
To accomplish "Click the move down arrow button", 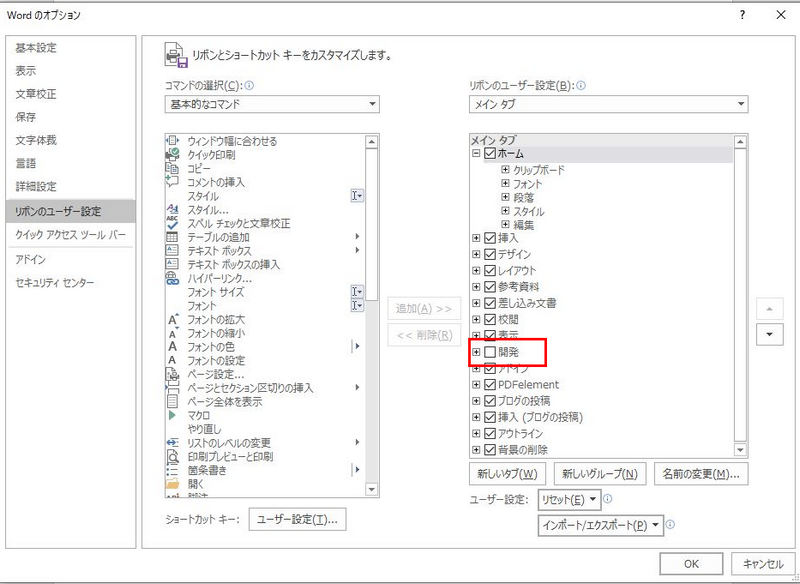I will tap(769, 335).
